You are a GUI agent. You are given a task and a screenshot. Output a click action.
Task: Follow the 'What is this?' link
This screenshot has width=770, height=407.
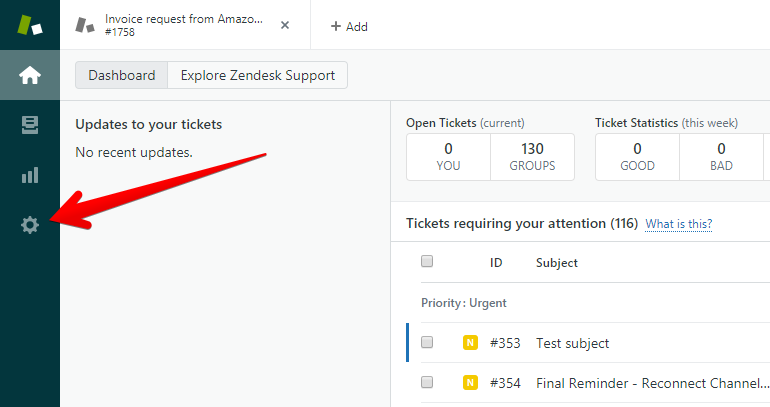(679, 224)
